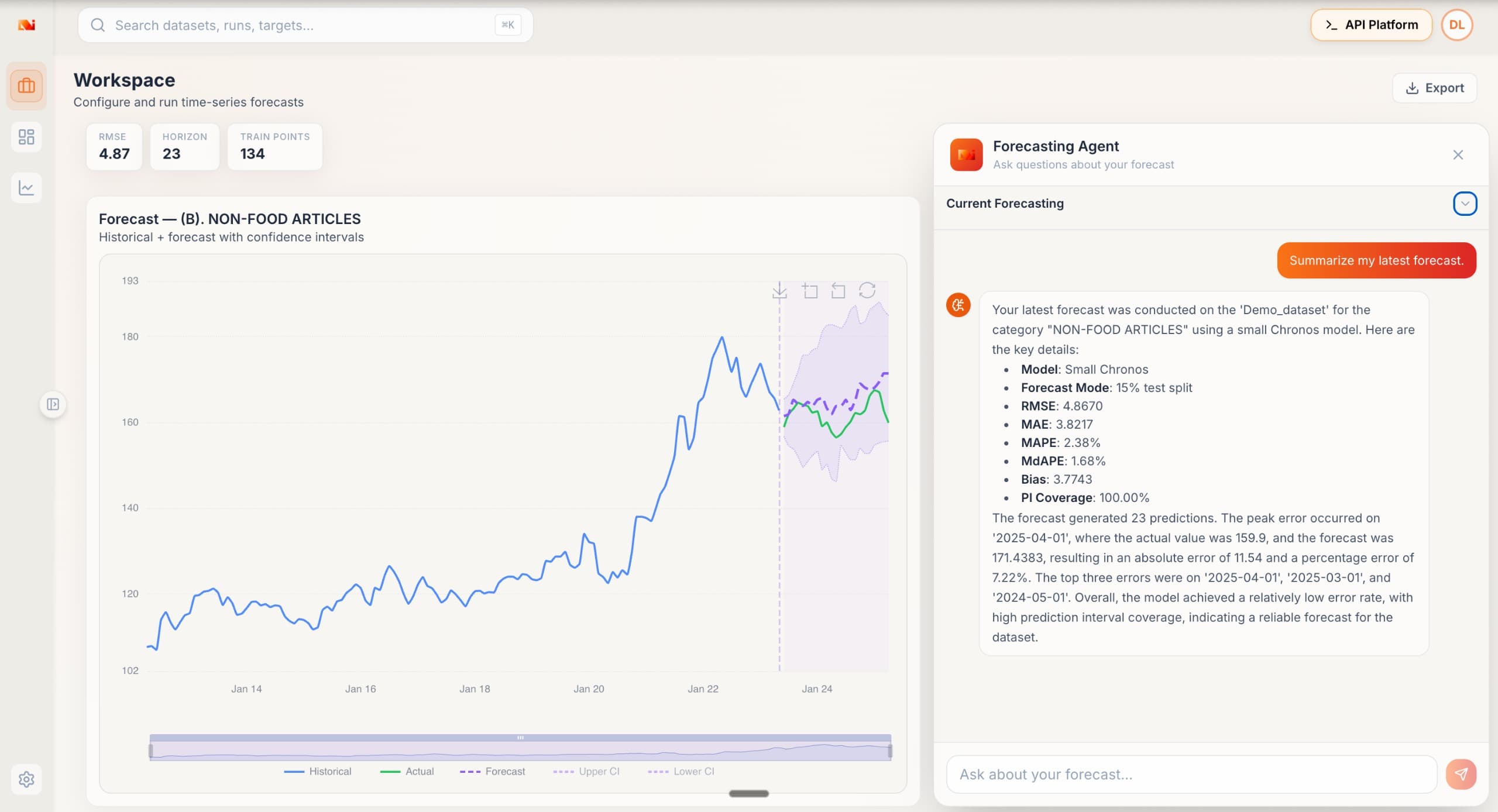
Task: Send message with paper plane icon
Action: pos(1461,775)
